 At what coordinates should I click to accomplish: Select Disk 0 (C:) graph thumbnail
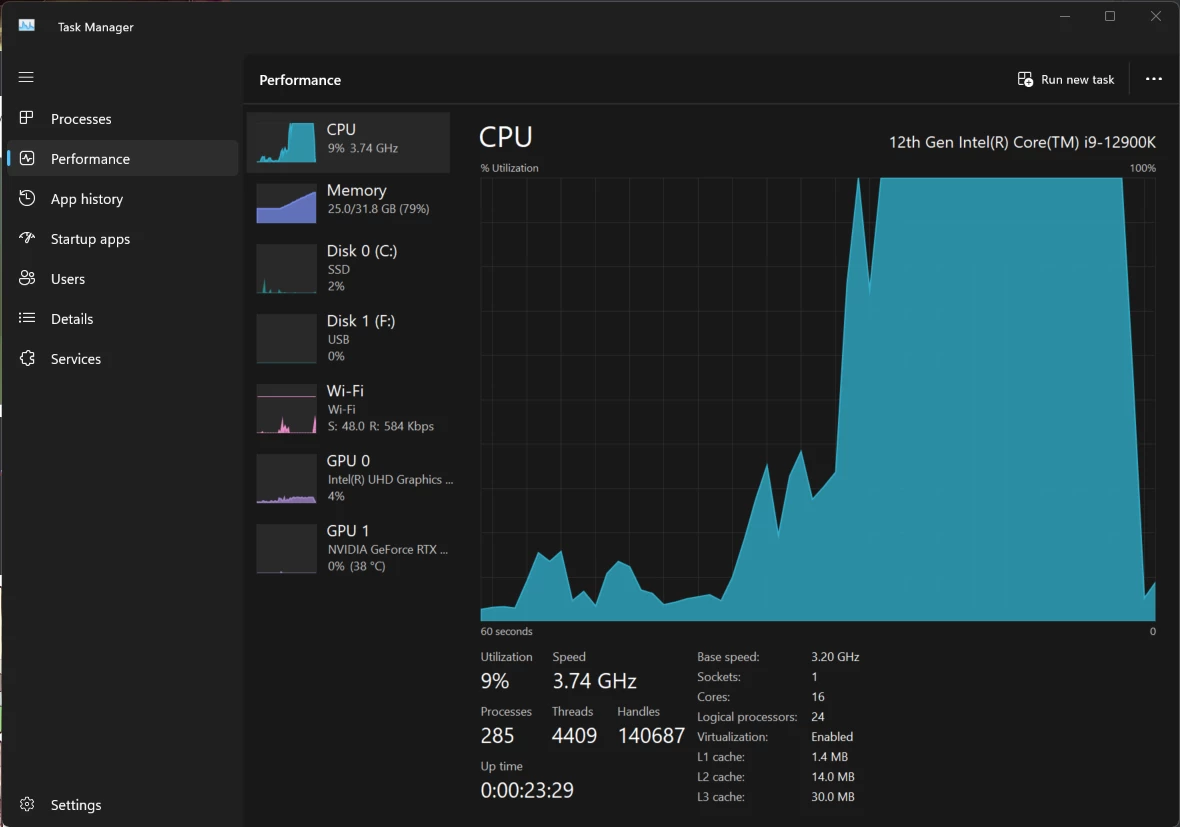click(x=286, y=269)
